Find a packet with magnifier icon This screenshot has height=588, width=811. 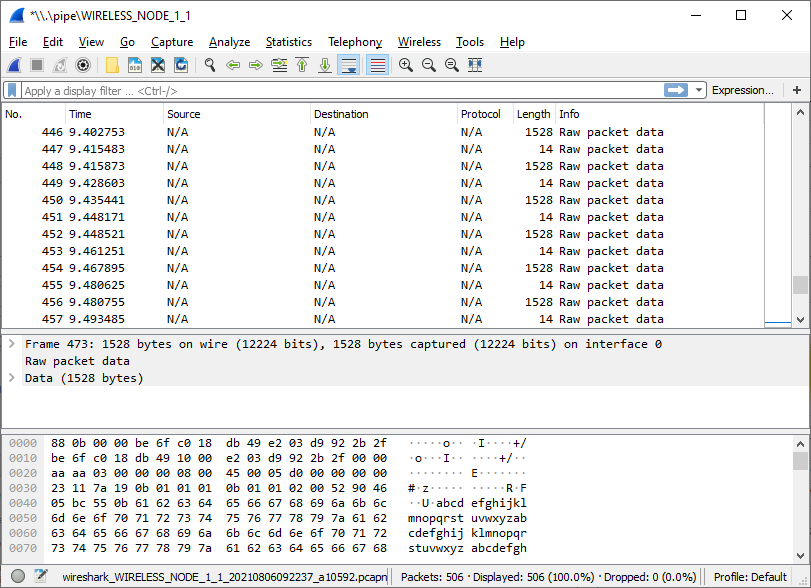coord(210,65)
